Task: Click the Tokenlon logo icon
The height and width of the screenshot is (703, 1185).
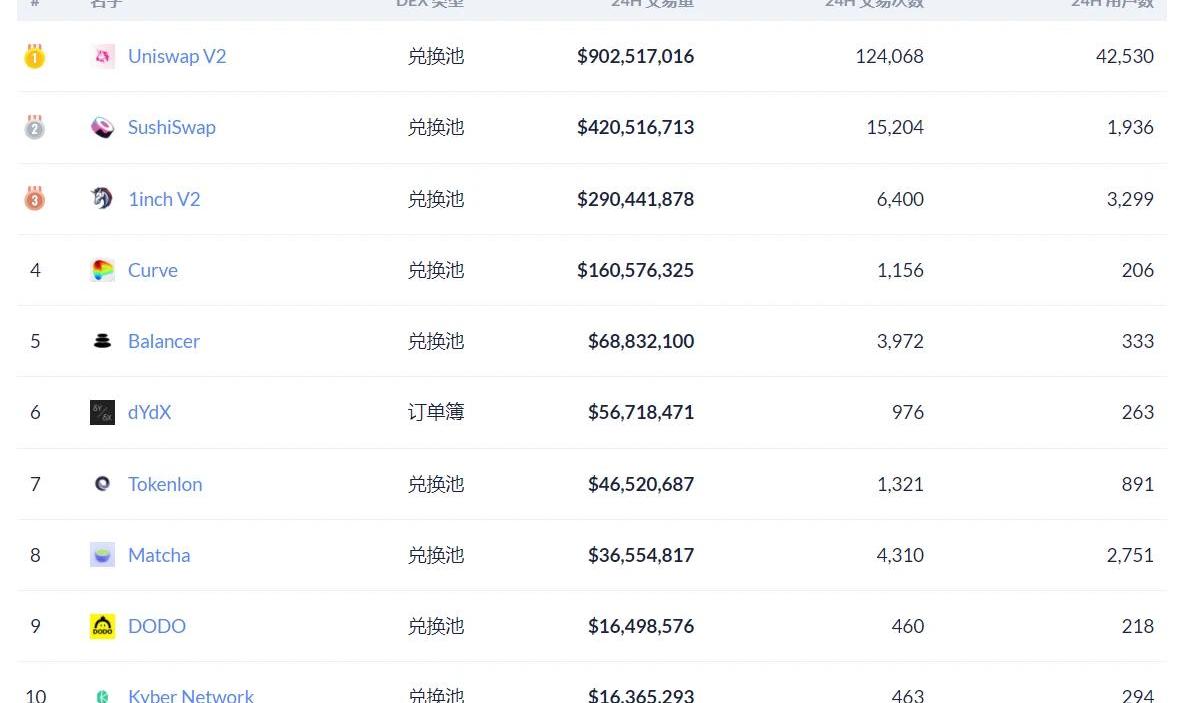Action: (x=102, y=484)
